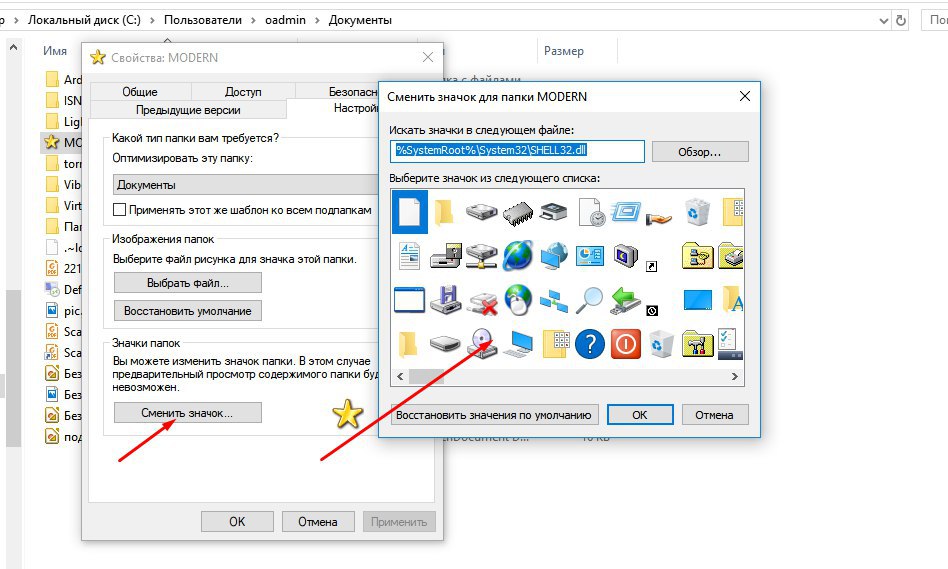Image resolution: width=948 pixels, height=569 pixels.
Task: Expand chevron after Локальный диск (C:) breadcrumb
Action: 152,21
